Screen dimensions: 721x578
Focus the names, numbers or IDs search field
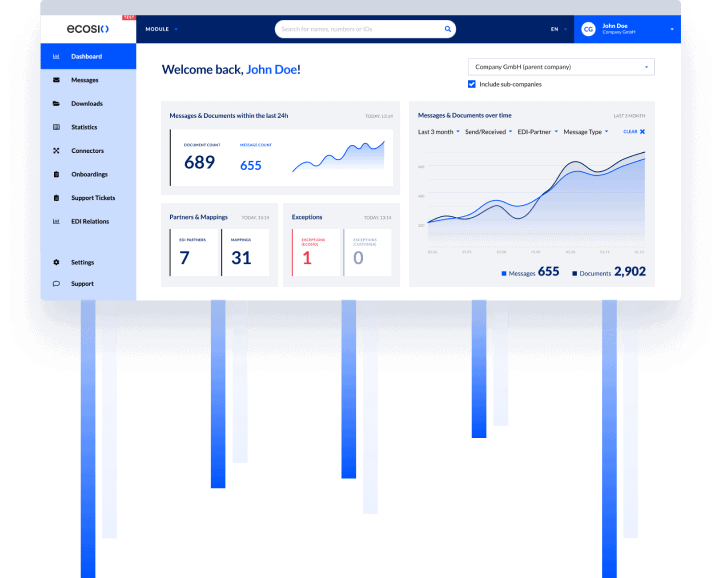(360, 29)
